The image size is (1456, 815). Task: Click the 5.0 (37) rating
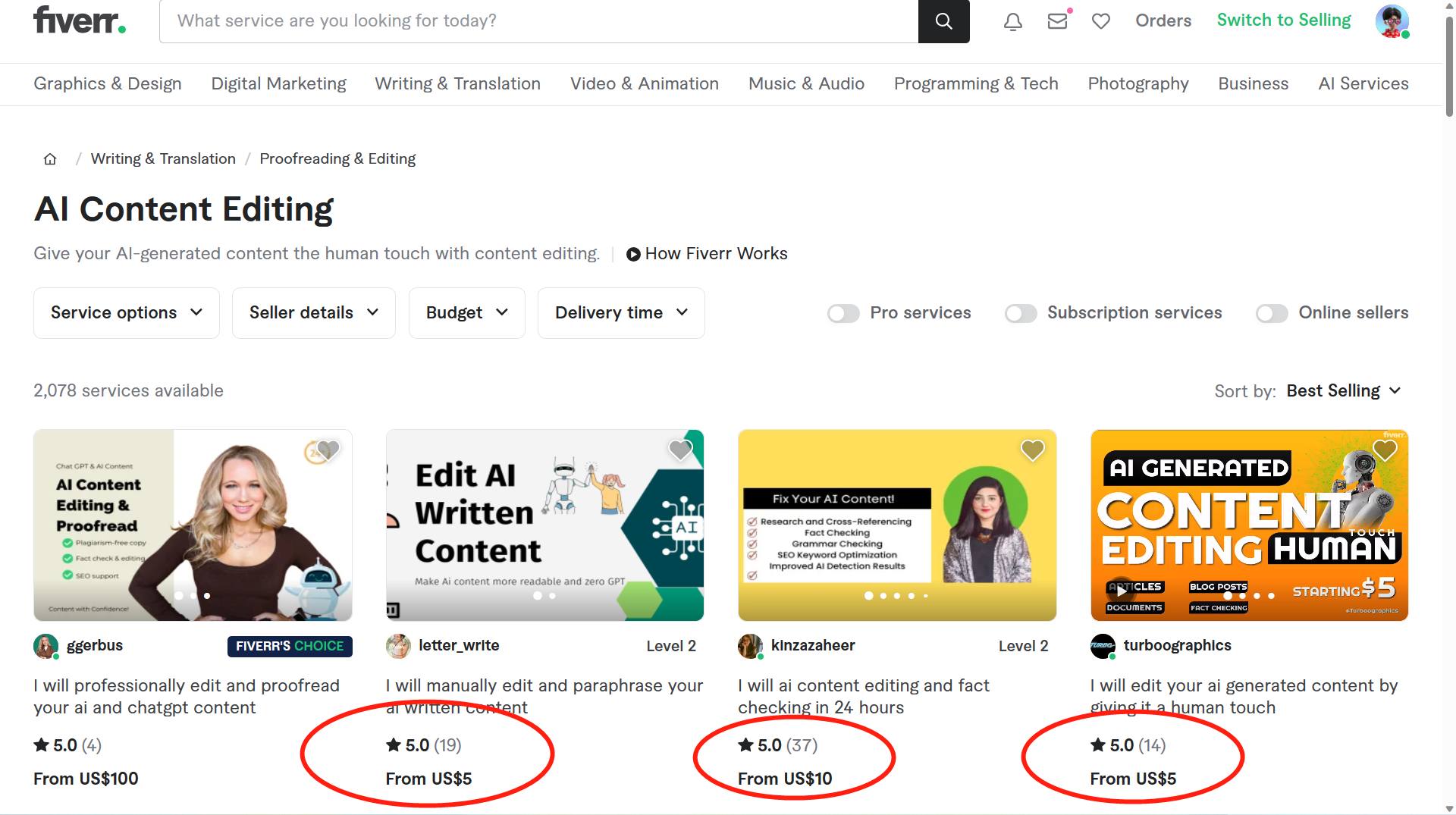pyautogui.click(x=778, y=745)
